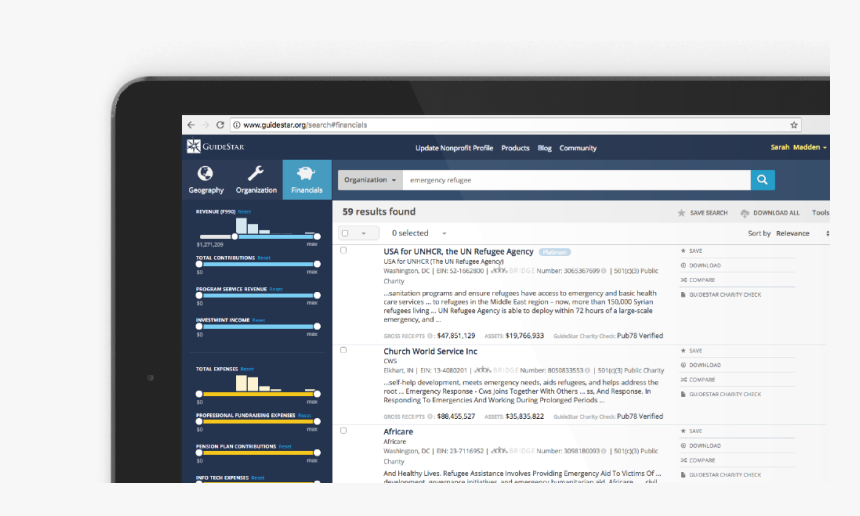Open the Sort by Relevance dropdown
This screenshot has width=860, height=516.
[802, 234]
